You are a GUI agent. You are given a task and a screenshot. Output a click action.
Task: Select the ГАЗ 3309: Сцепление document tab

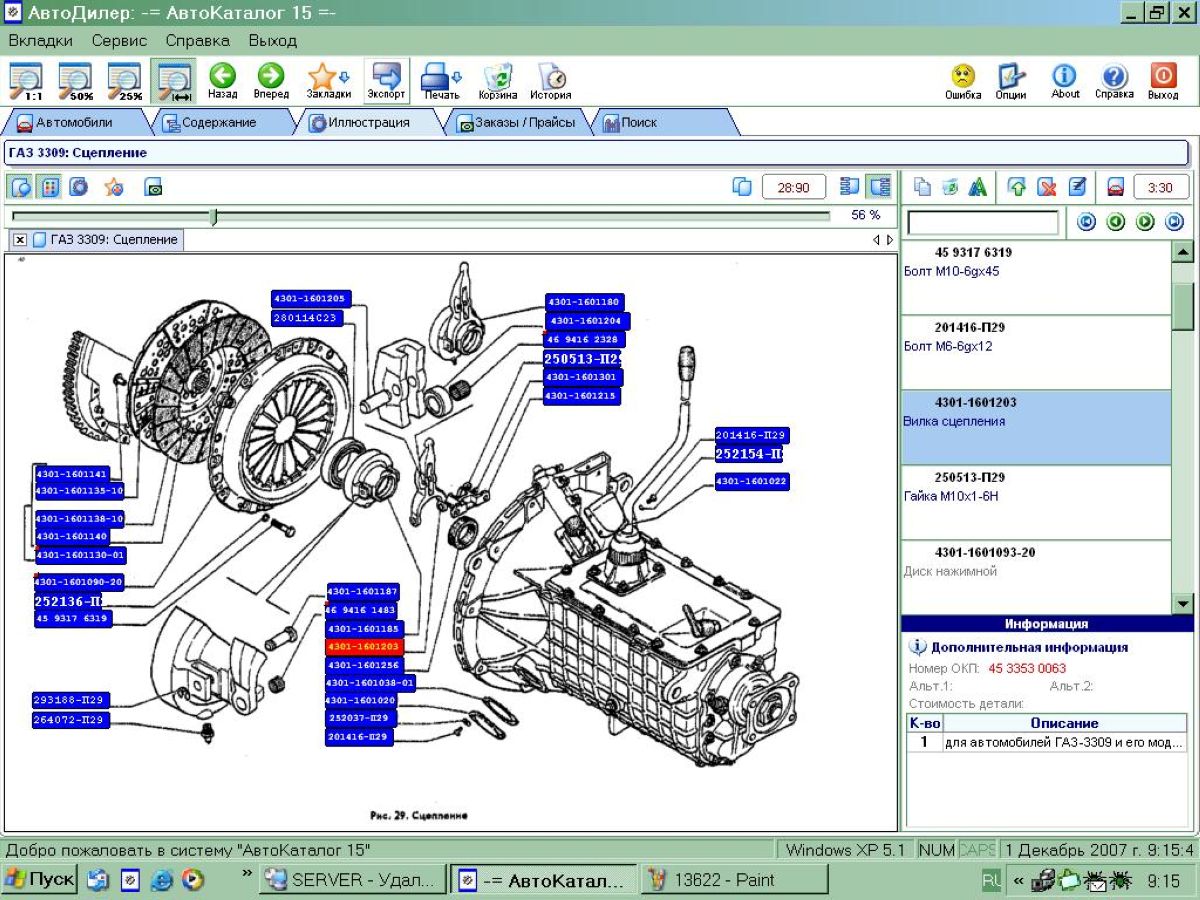tap(105, 240)
